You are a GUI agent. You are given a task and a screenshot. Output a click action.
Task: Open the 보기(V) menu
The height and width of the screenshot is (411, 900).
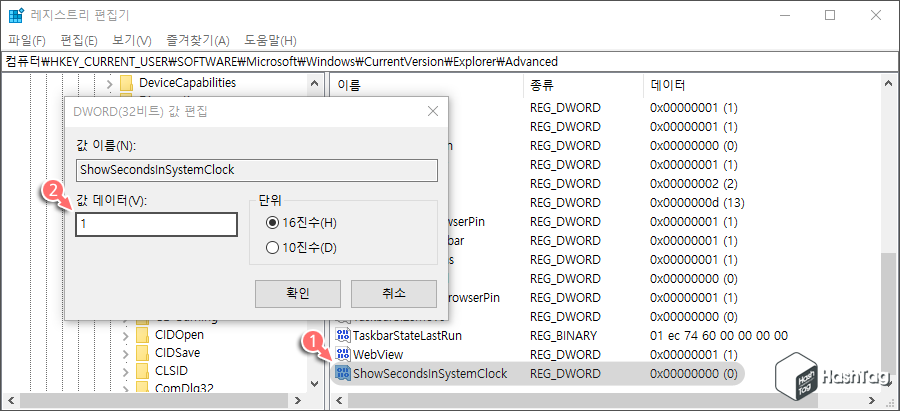(131, 40)
